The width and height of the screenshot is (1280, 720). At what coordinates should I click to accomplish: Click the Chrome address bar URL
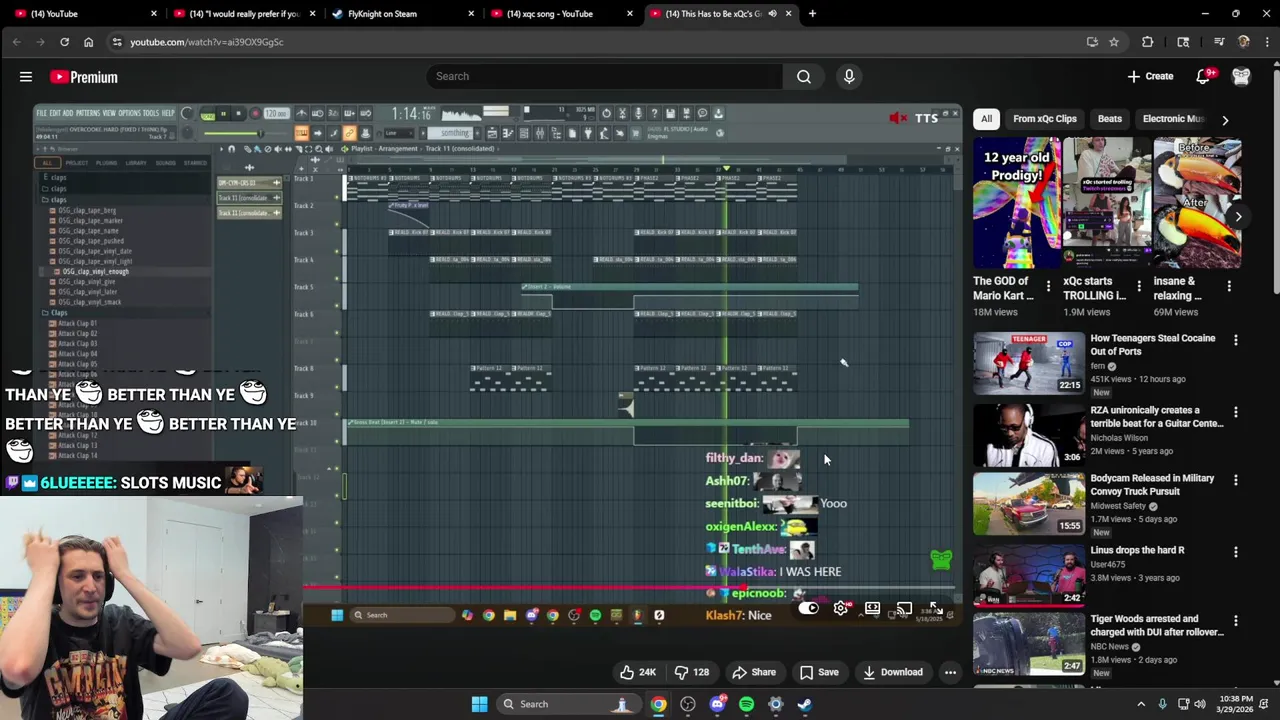coord(206,42)
